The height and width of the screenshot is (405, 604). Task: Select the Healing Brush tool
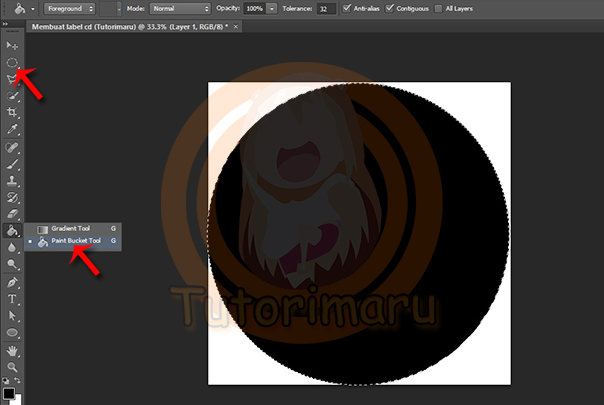click(12, 148)
